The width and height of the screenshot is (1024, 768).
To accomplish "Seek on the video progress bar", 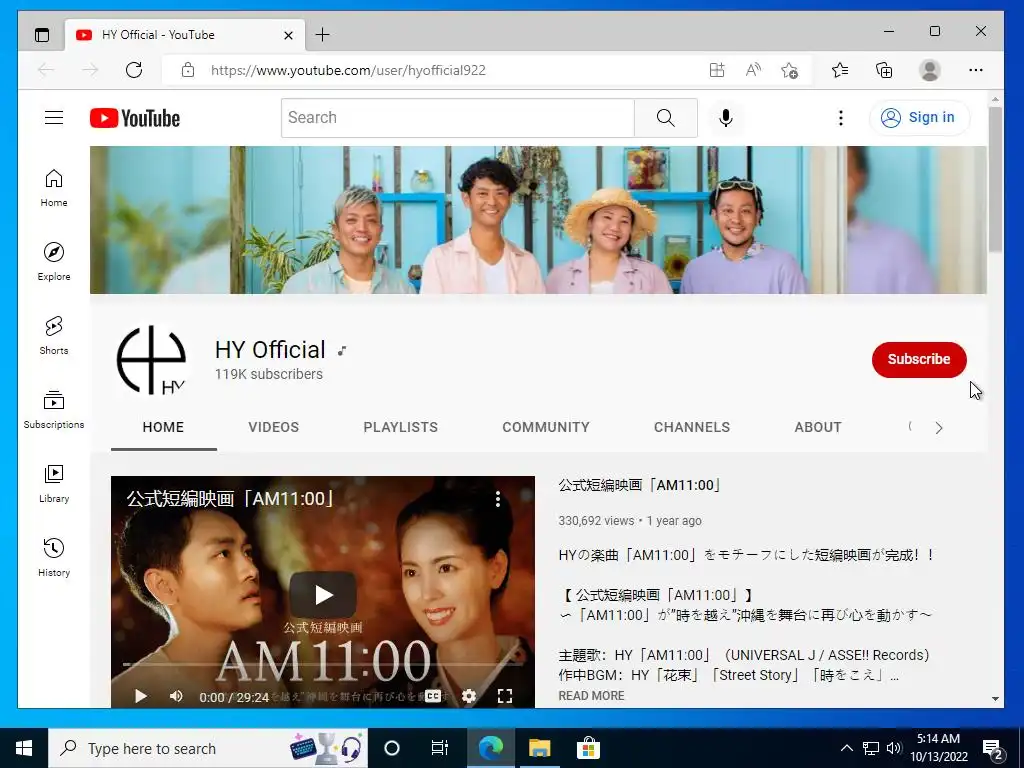I will [x=323, y=665].
